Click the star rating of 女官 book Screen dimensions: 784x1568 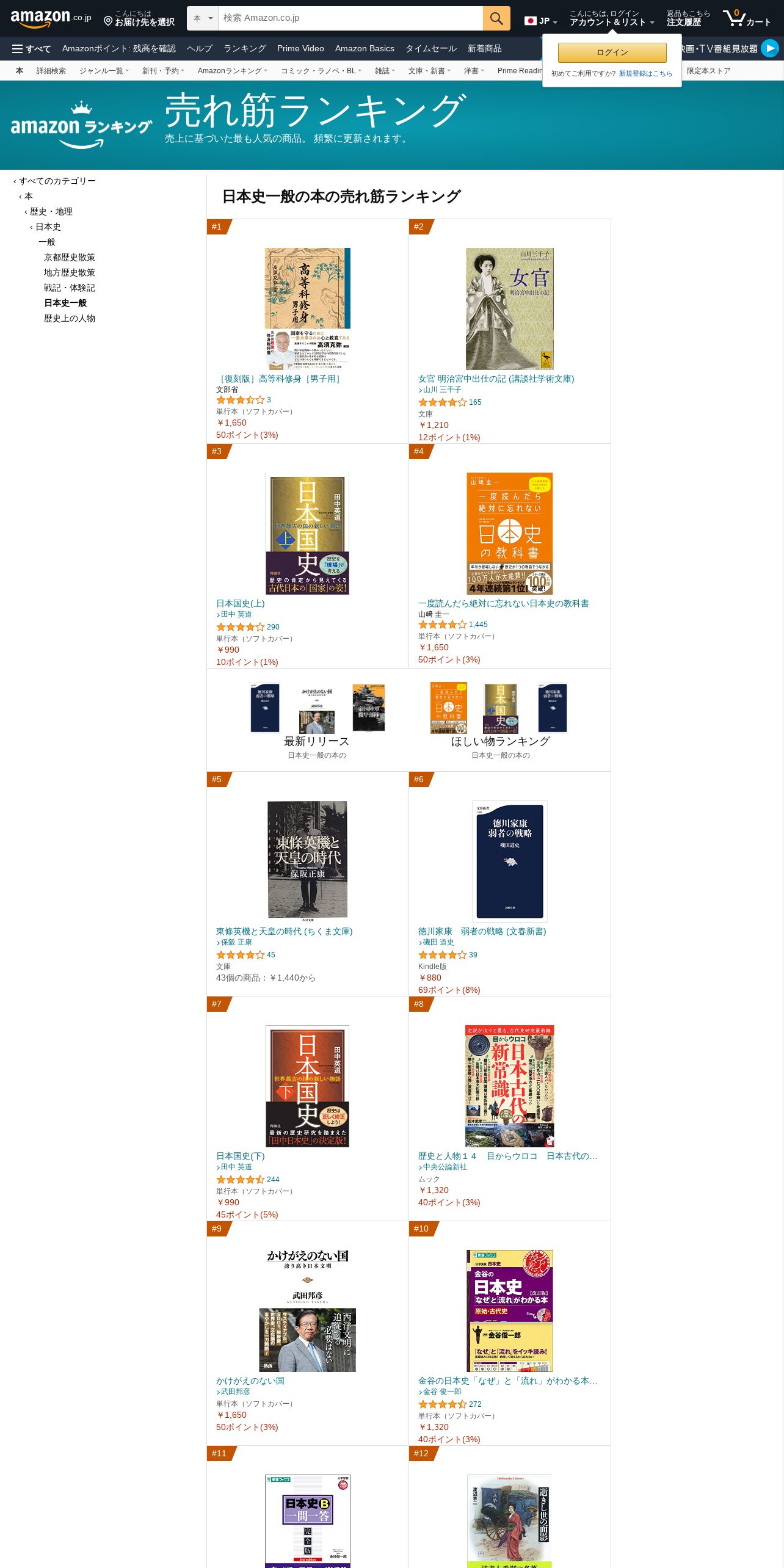(x=442, y=402)
